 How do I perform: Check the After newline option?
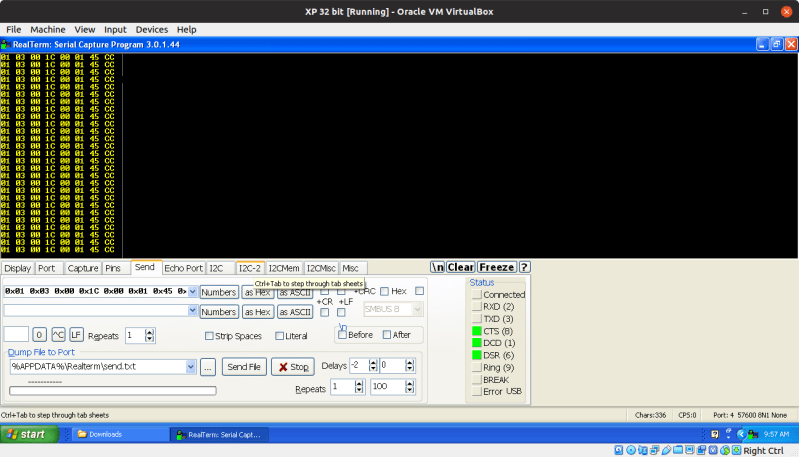coord(387,335)
